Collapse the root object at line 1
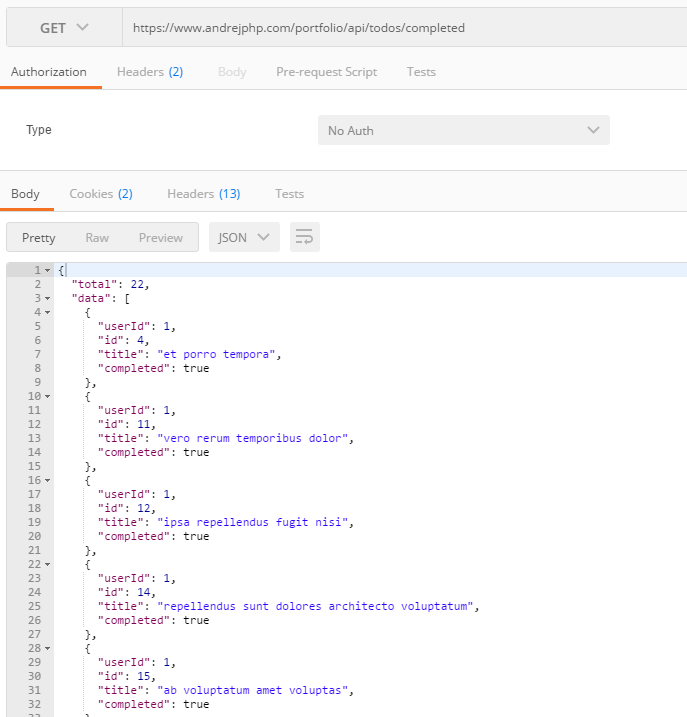 click(x=47, y=271)
